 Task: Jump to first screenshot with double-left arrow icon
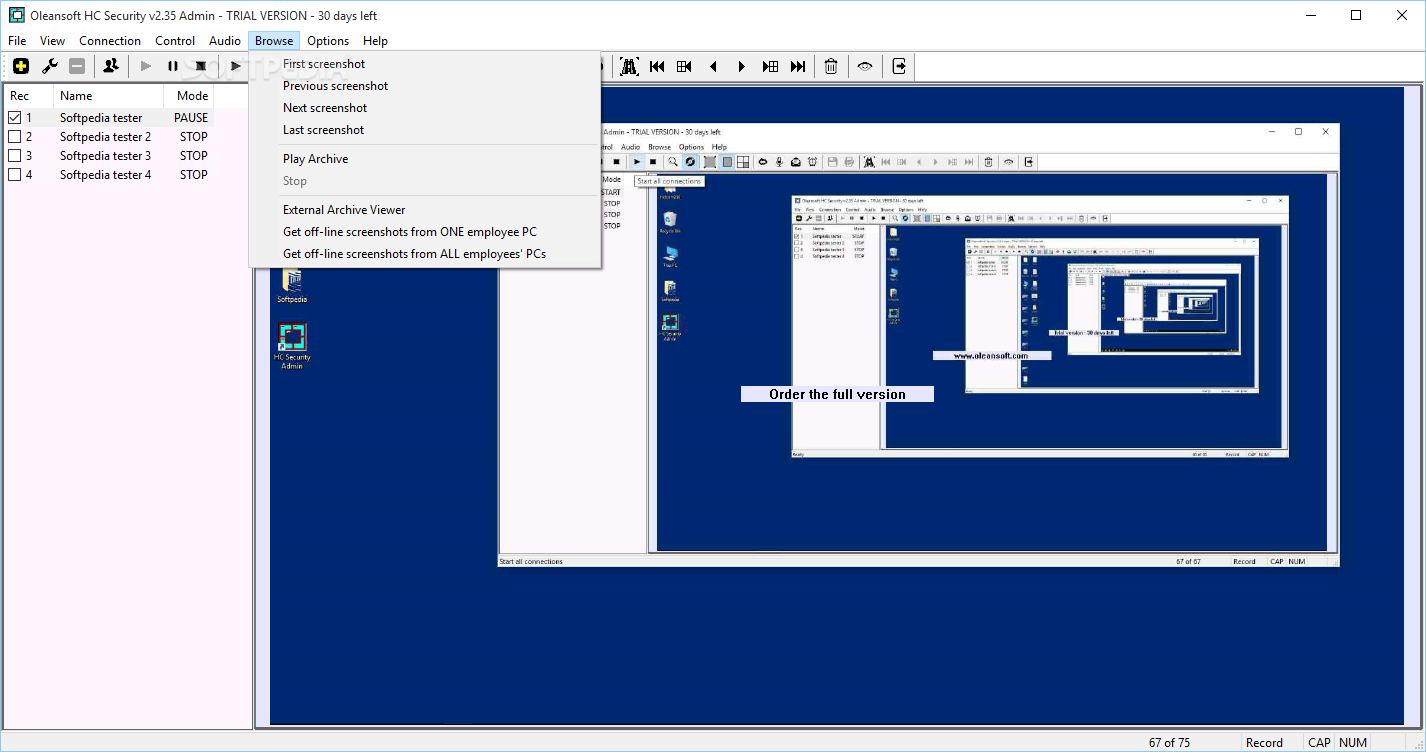pos(657,66)
